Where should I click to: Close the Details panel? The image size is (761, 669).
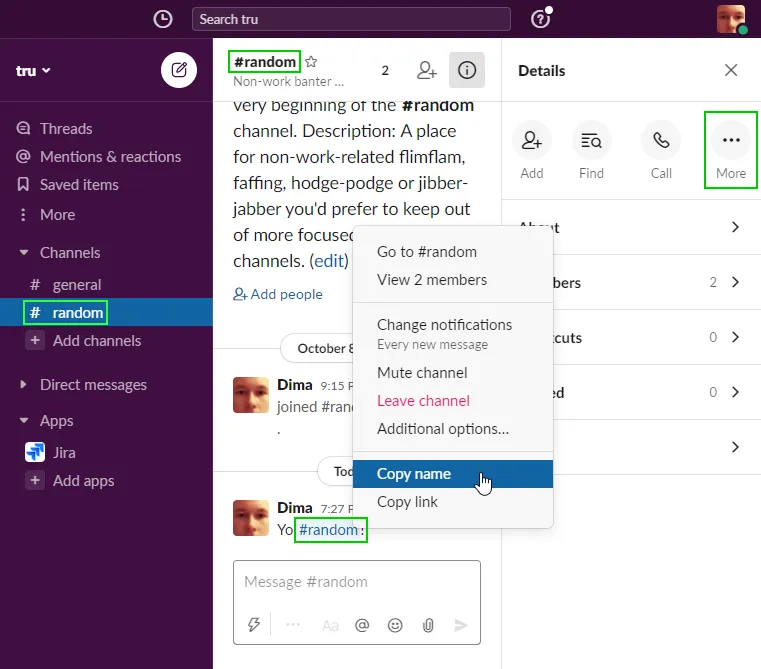tap(730, 70)
